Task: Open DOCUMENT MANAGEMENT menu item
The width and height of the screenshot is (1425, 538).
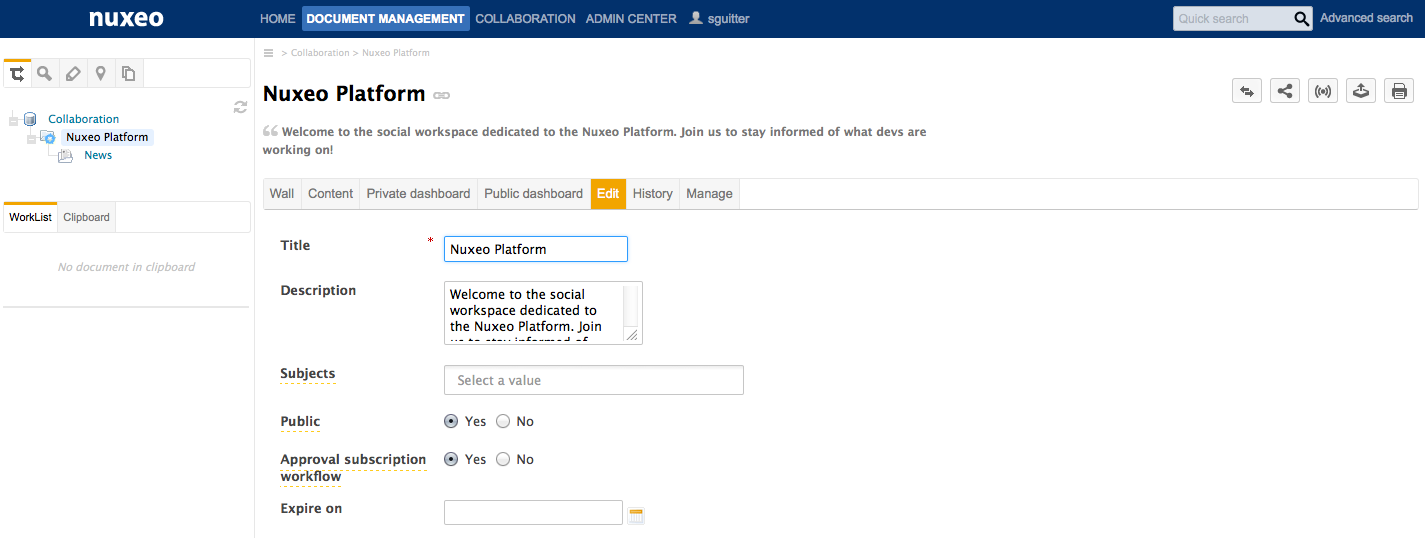Action: [386, 18]
